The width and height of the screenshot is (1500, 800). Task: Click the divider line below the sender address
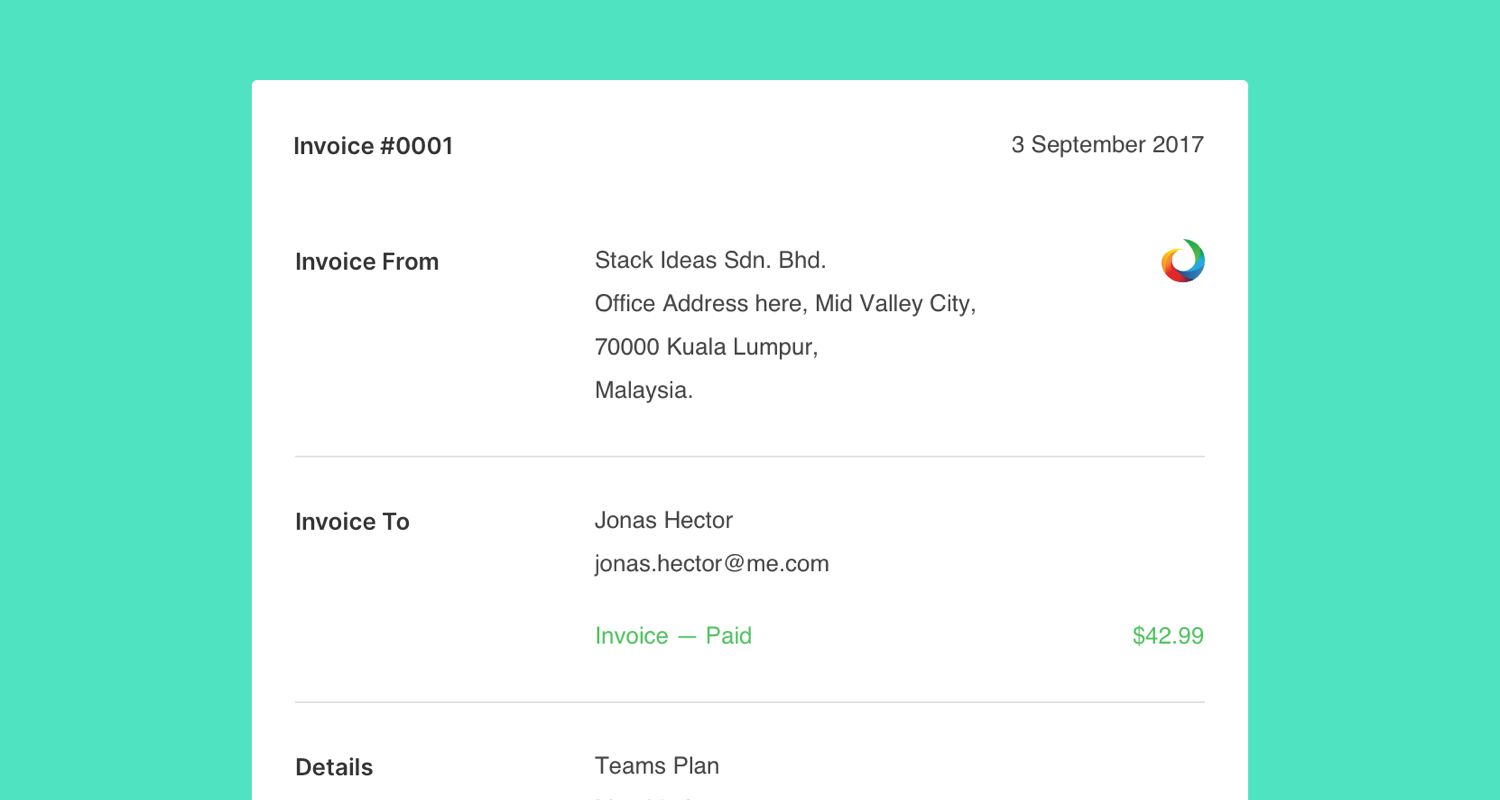point(750,457)
